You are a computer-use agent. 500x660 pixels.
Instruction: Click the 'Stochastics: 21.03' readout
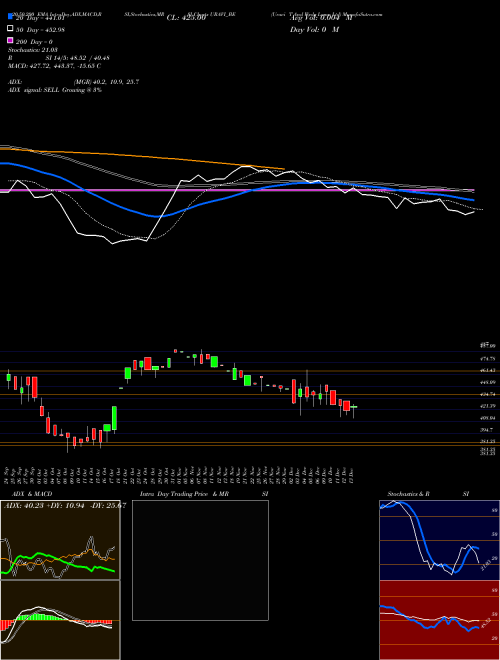pos(33,50)
